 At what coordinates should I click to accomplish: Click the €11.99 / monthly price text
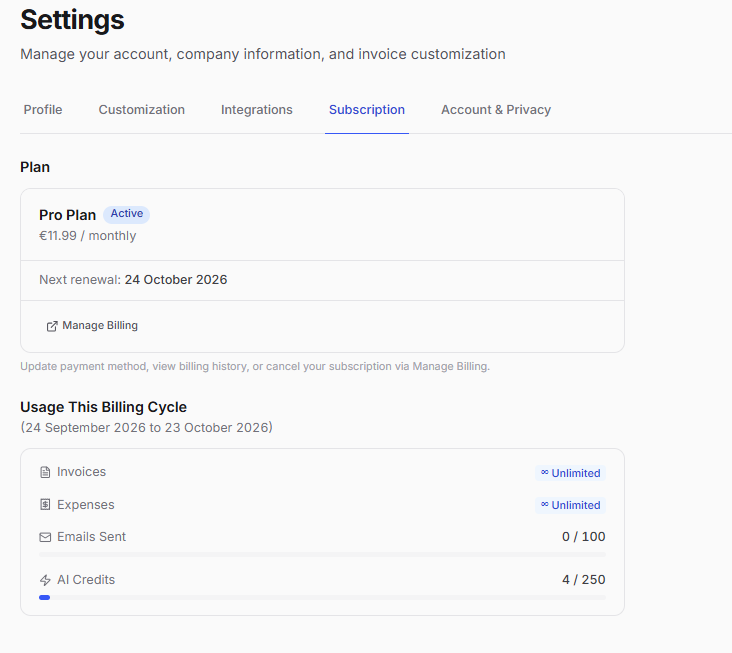pos(88,236)
